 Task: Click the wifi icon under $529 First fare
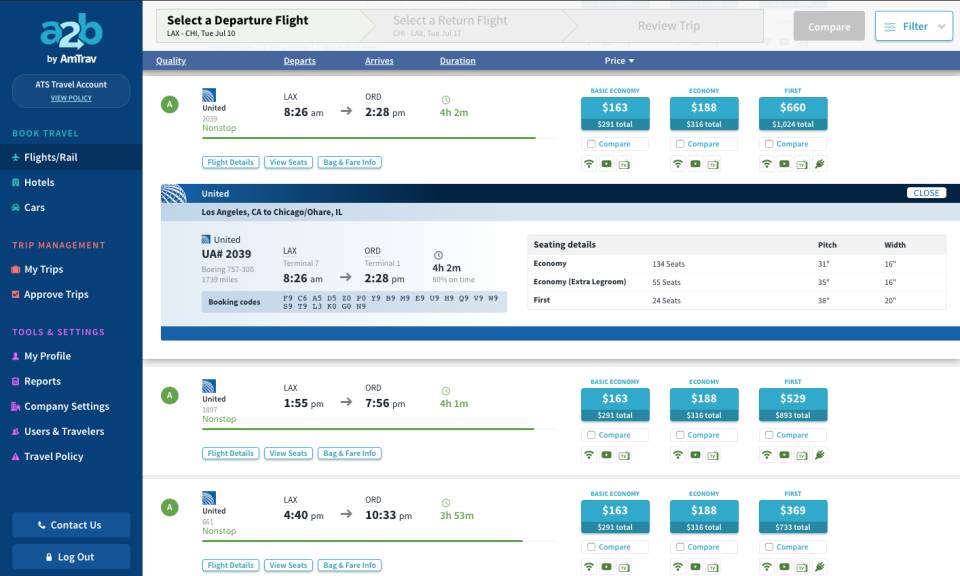pyautogui.click(x=767, y=455)
